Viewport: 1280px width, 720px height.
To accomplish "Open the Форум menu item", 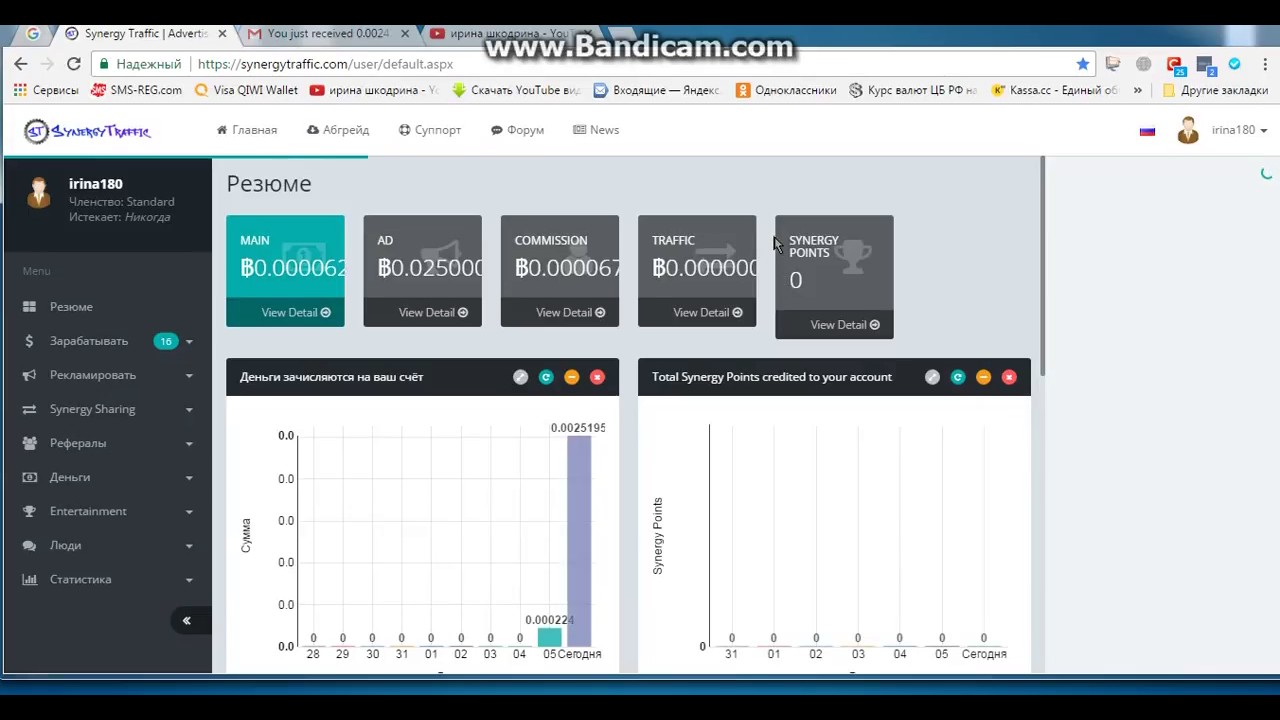I will pyautogui.click(x=518, y=130).
